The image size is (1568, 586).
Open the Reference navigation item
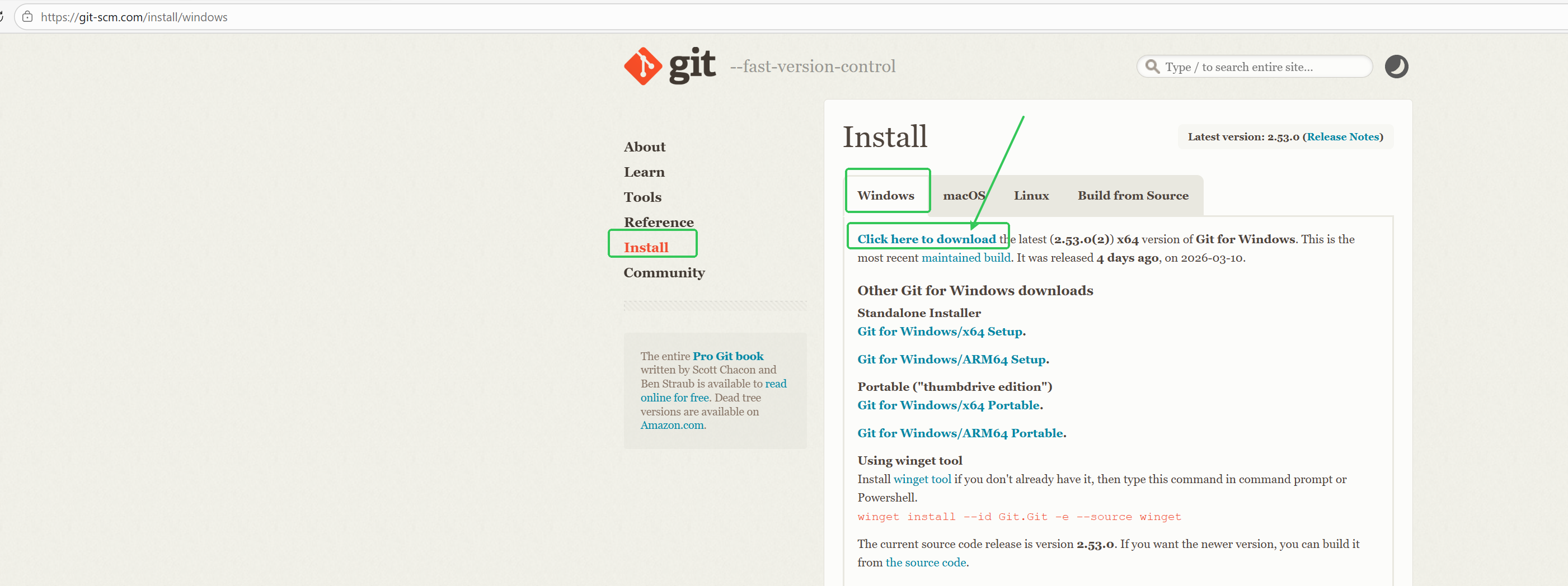coord(659,222)
